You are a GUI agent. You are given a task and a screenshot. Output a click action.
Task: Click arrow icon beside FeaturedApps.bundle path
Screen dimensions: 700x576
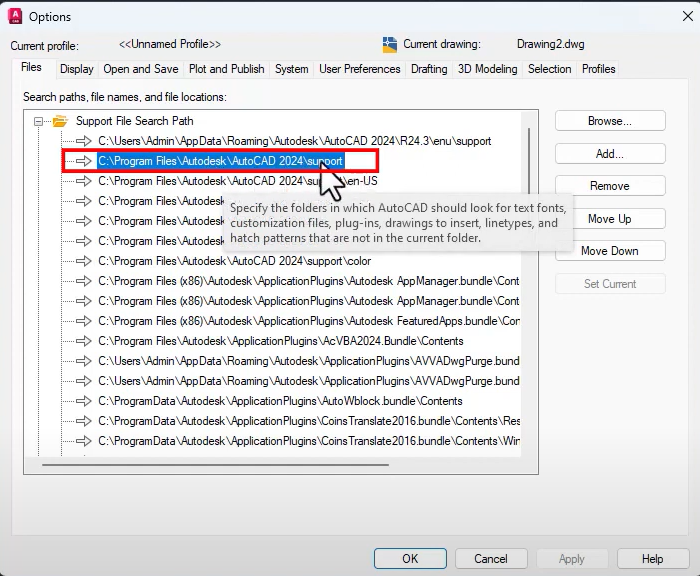tap(83, 321)
